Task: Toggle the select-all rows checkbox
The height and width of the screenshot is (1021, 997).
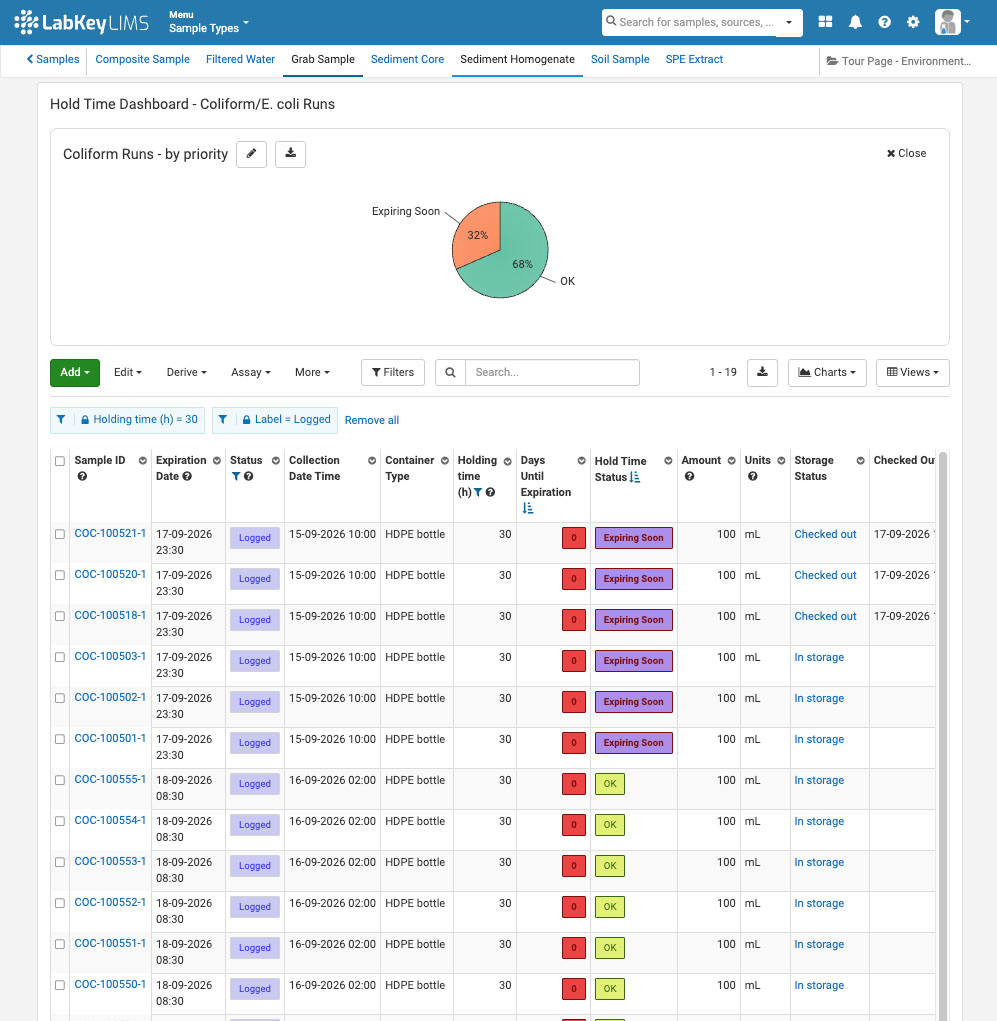Action: tap(60, 461)
